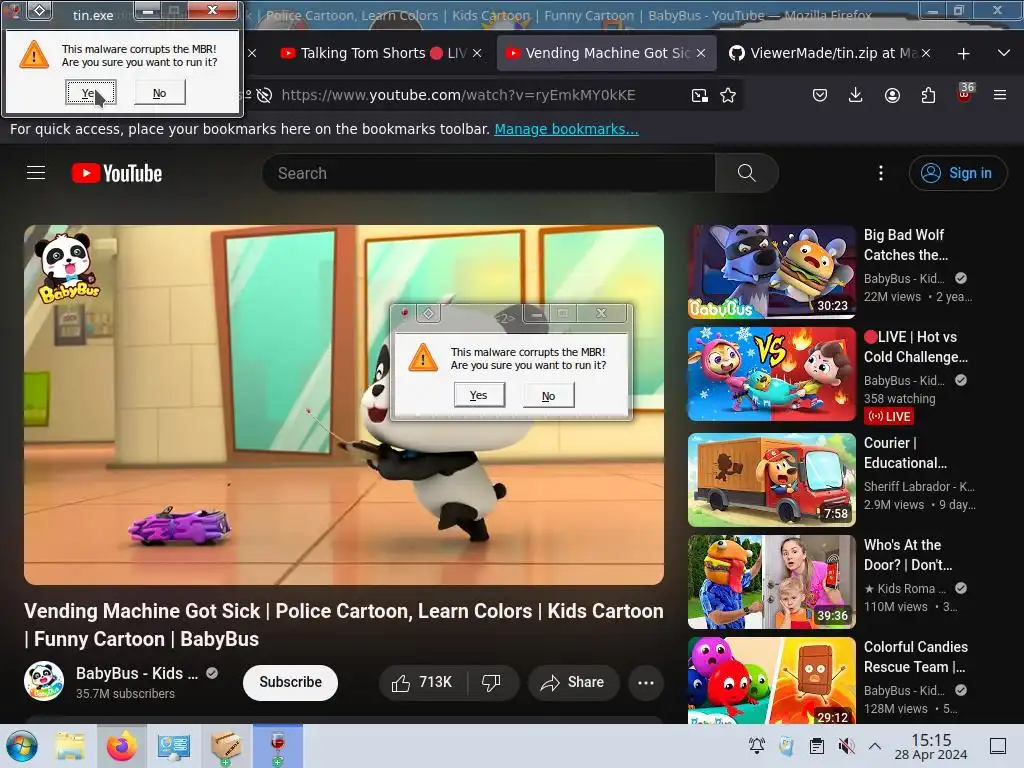Open the Courier Educational video thumbnail
This screenshot has width=1024, height=768.
click(x=772, y=480)
